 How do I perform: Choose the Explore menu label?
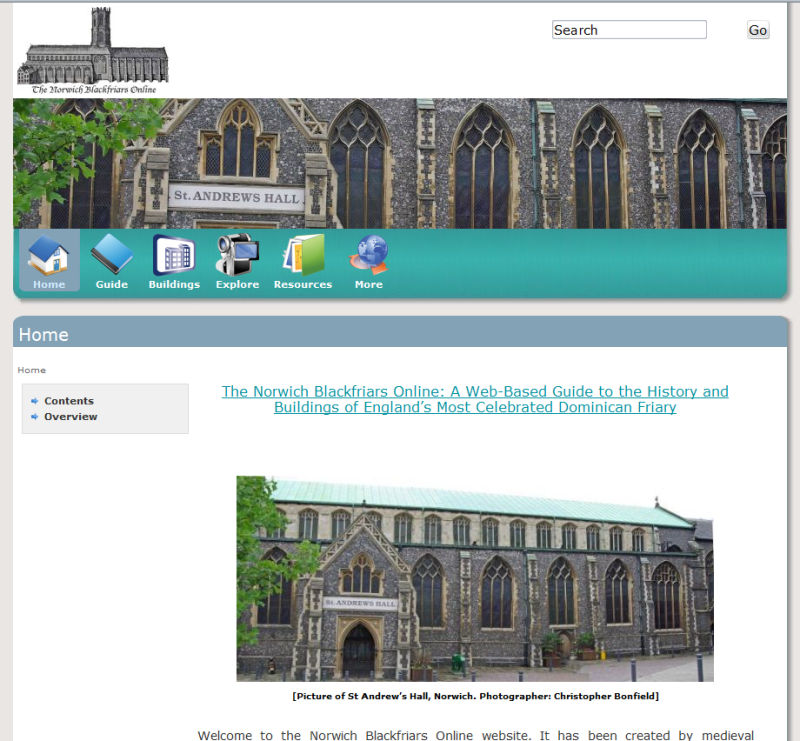tap(237, 285)
